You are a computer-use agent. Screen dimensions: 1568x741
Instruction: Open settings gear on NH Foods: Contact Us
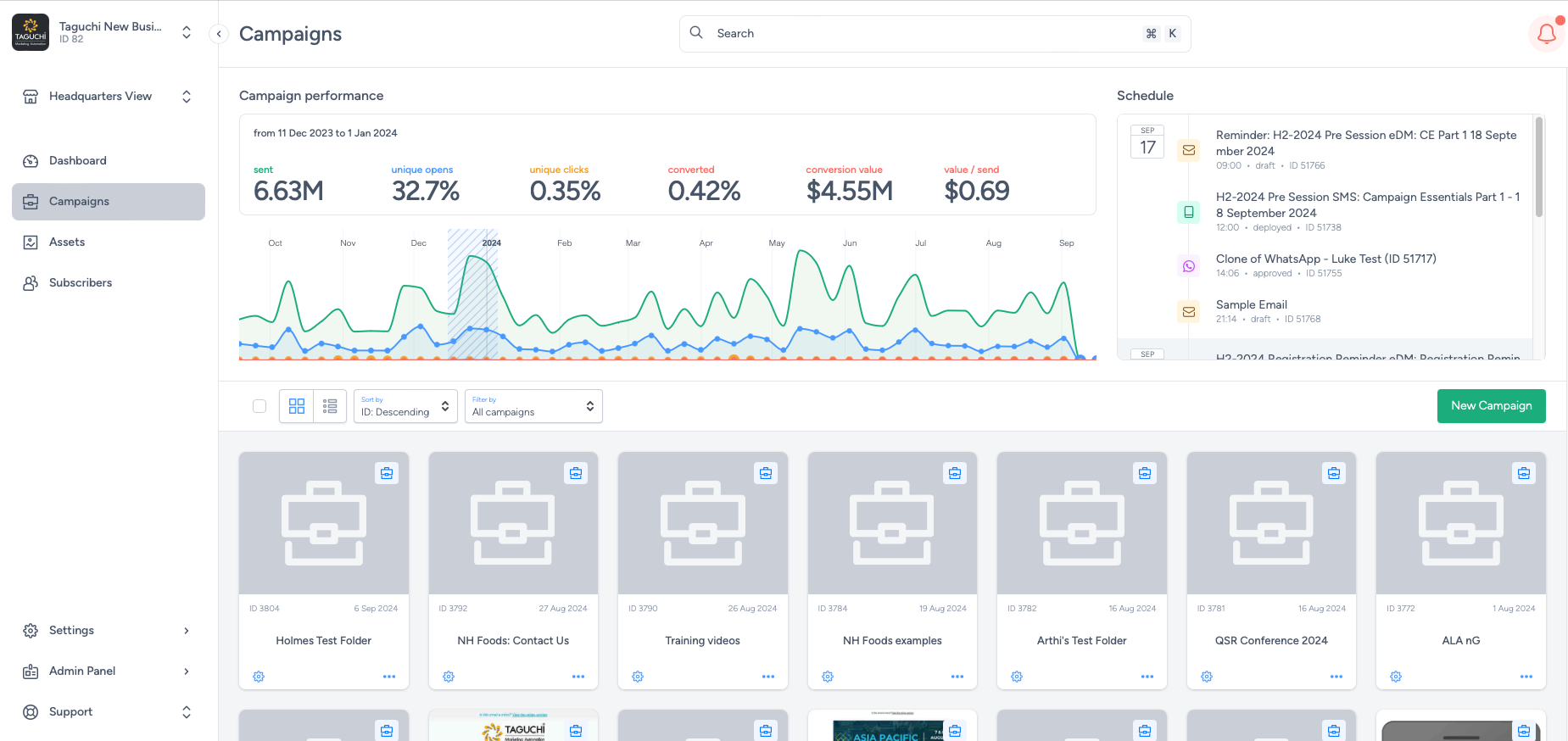coord(449,677)
